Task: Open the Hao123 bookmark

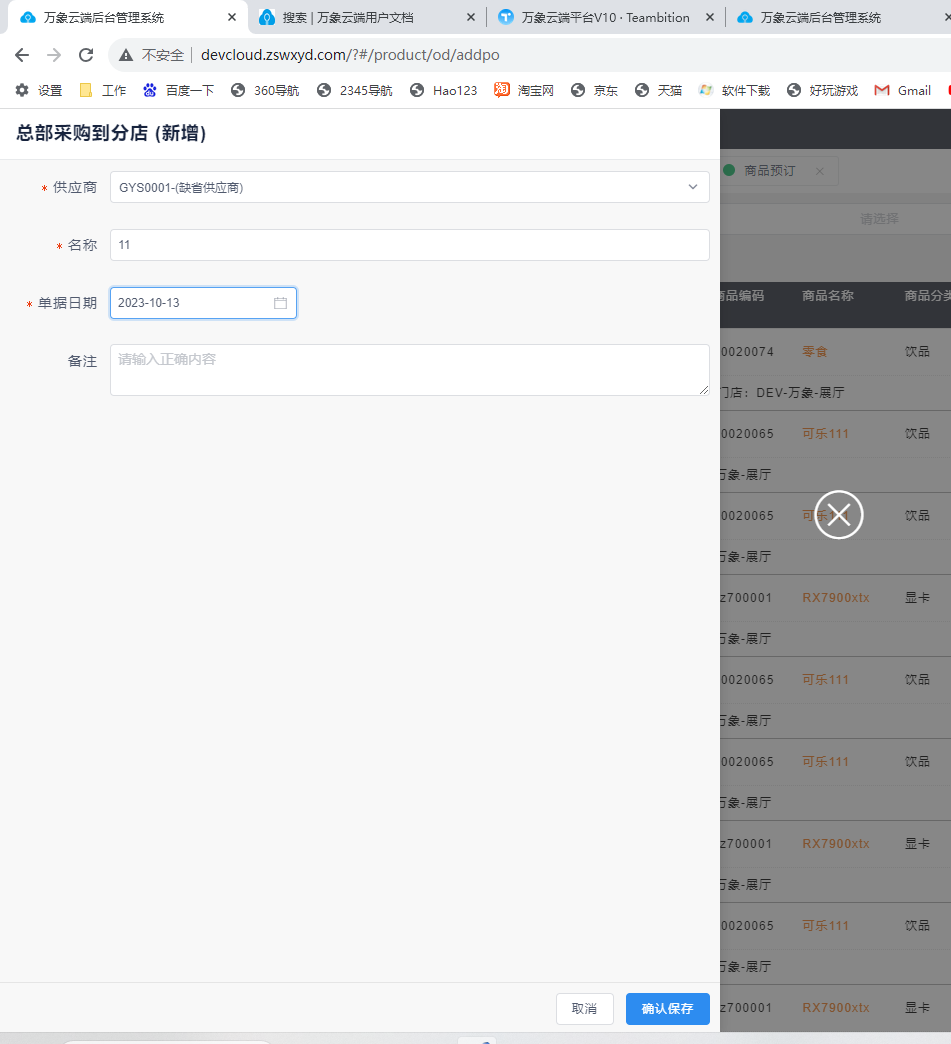Action: click(x=444, y=91)
